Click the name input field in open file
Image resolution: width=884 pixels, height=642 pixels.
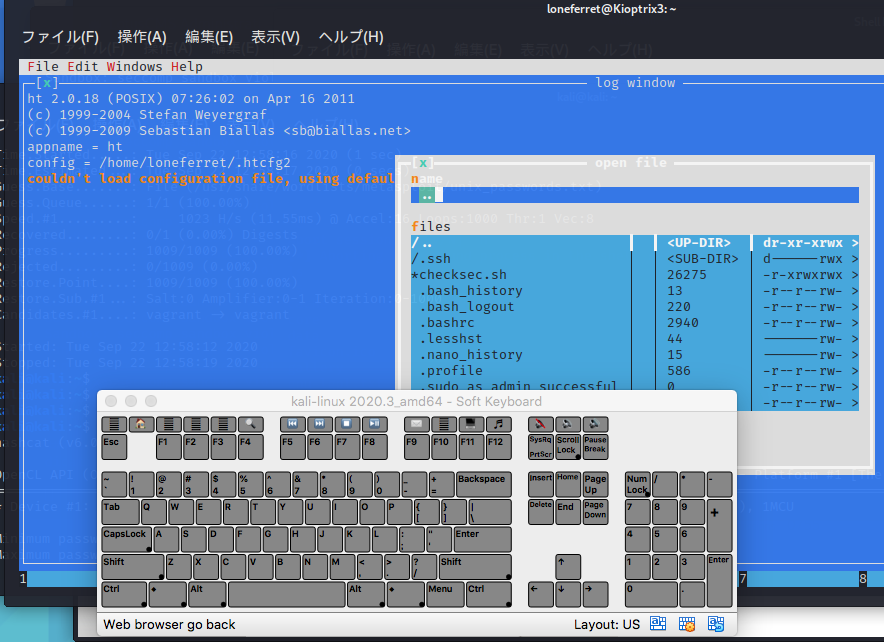pyautogui.click(x=635, y=195)
